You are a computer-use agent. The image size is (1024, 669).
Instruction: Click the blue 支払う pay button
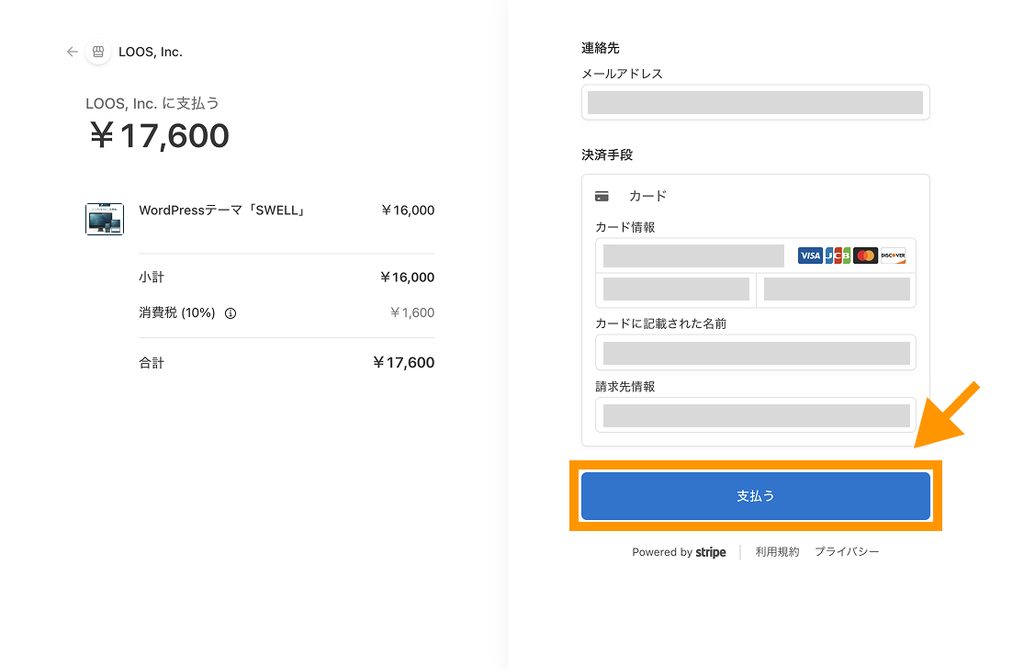pyautogui.click(x=756, y=496)
